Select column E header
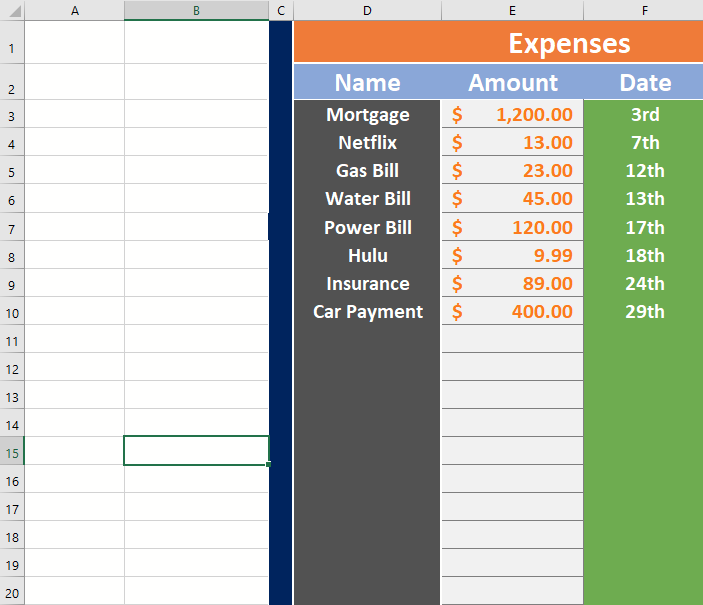Viewport: 703px width, 605px height. [x=512, y=10]
